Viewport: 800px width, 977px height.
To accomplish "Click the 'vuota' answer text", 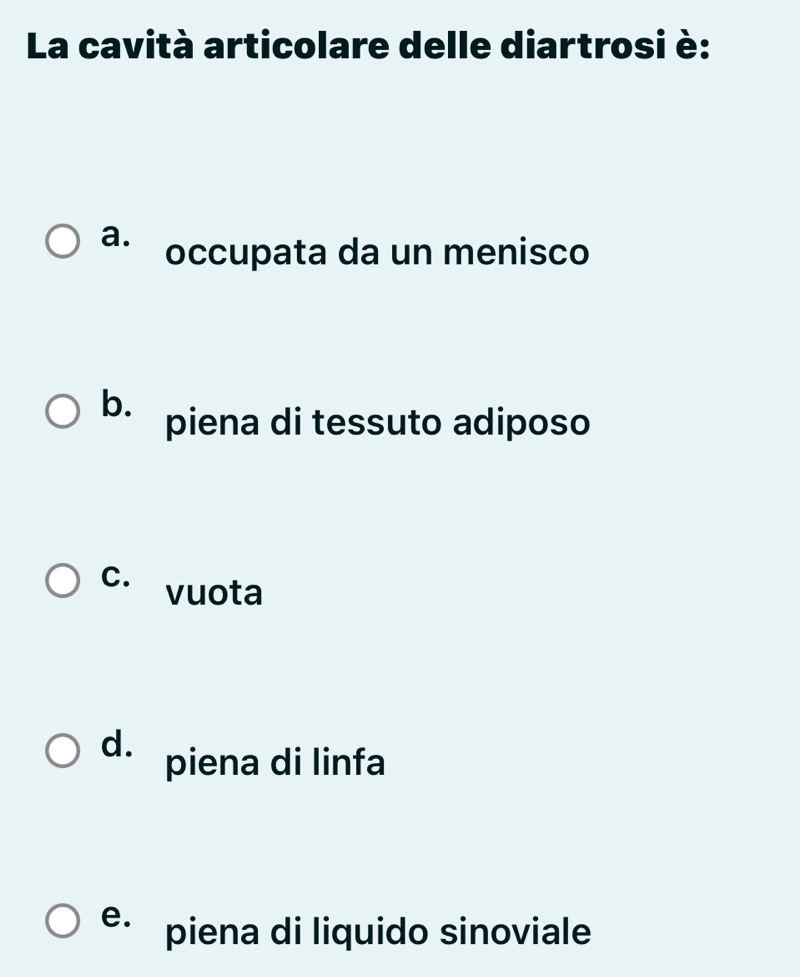I will (215, 594).
